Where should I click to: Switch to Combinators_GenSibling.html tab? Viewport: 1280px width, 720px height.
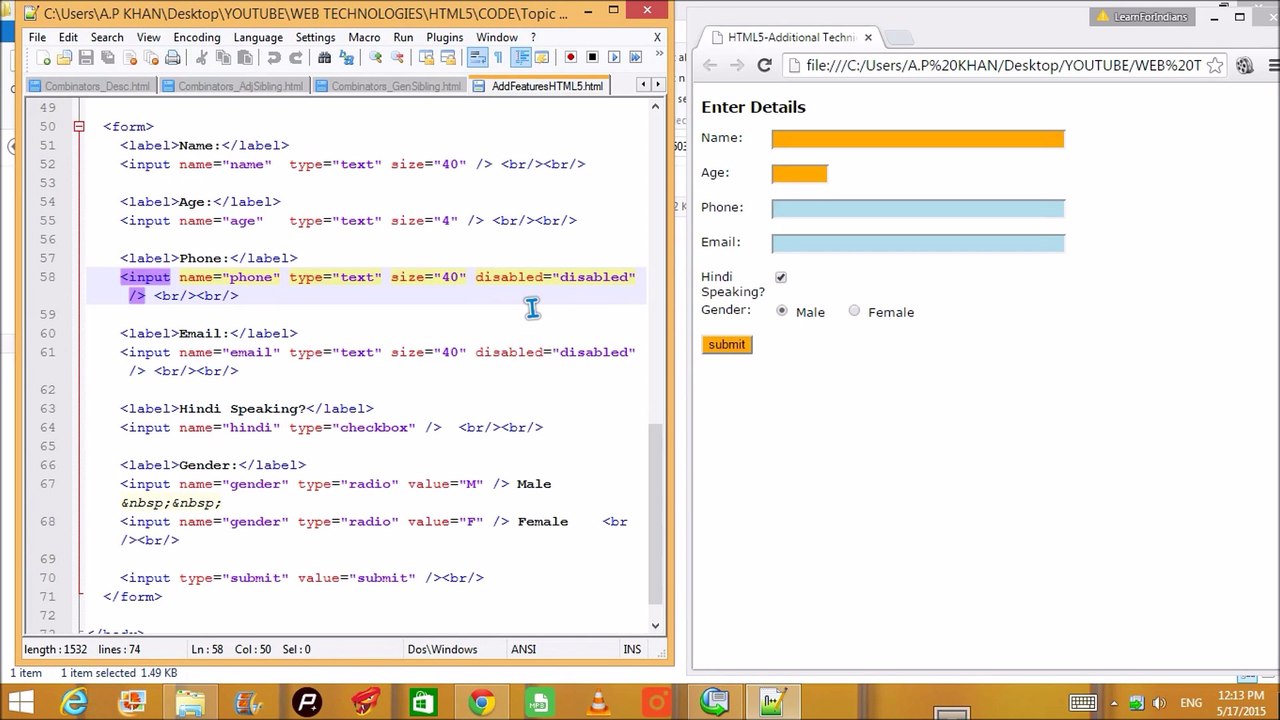388,86
